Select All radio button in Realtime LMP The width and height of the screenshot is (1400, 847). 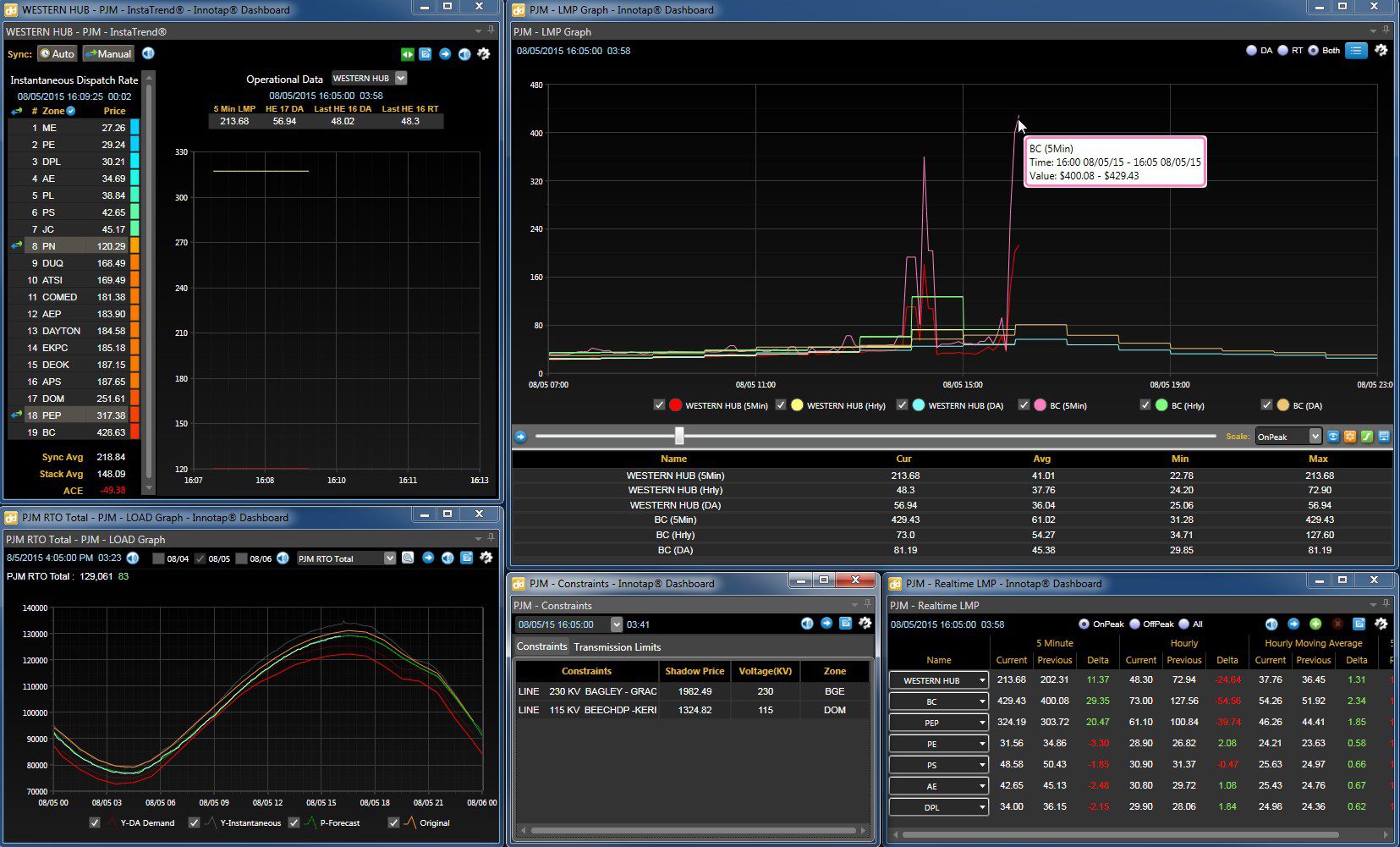[x=1183, y=624]
